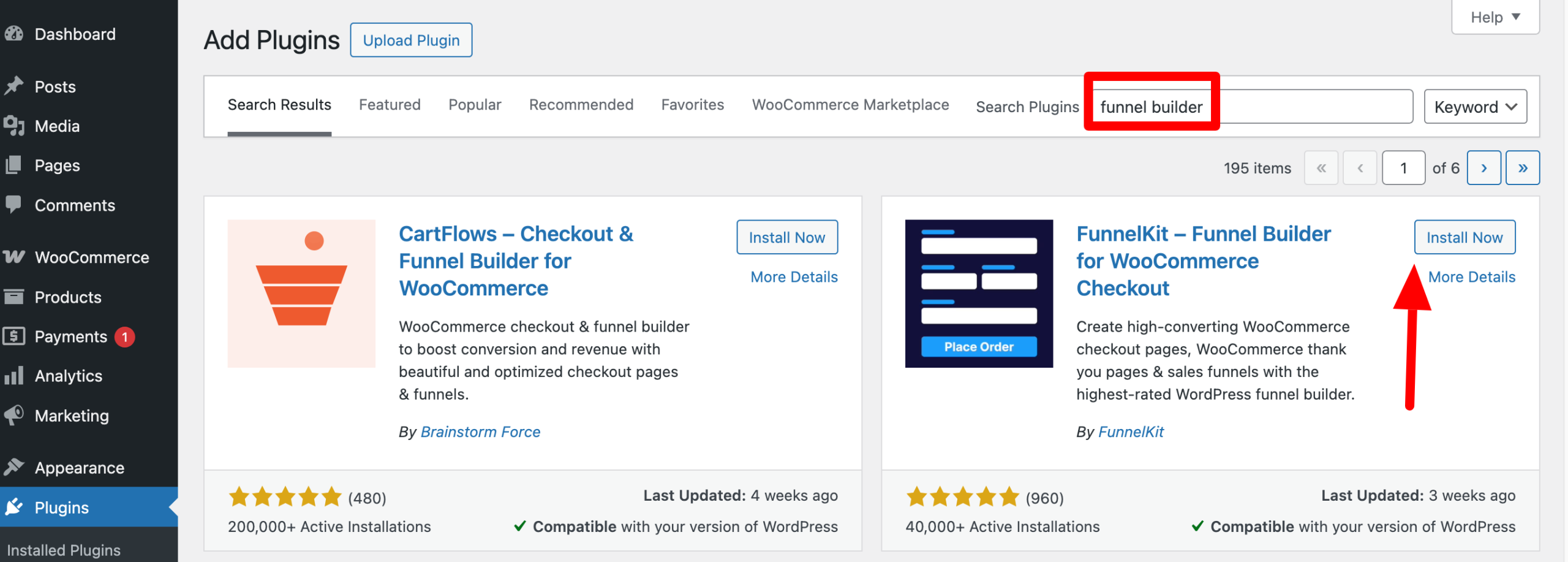Click the Payments notification badge
1568x562 pixels.
coord(125,336)
